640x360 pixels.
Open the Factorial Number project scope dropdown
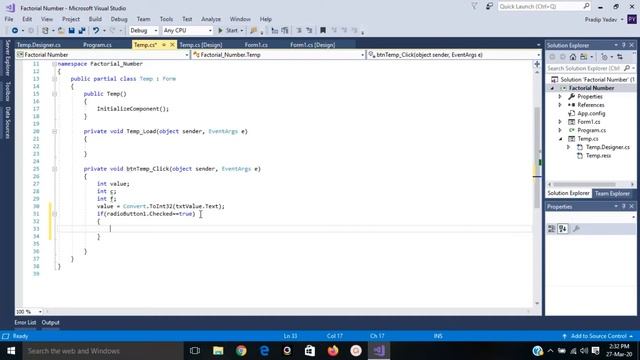tap(103, 55)
